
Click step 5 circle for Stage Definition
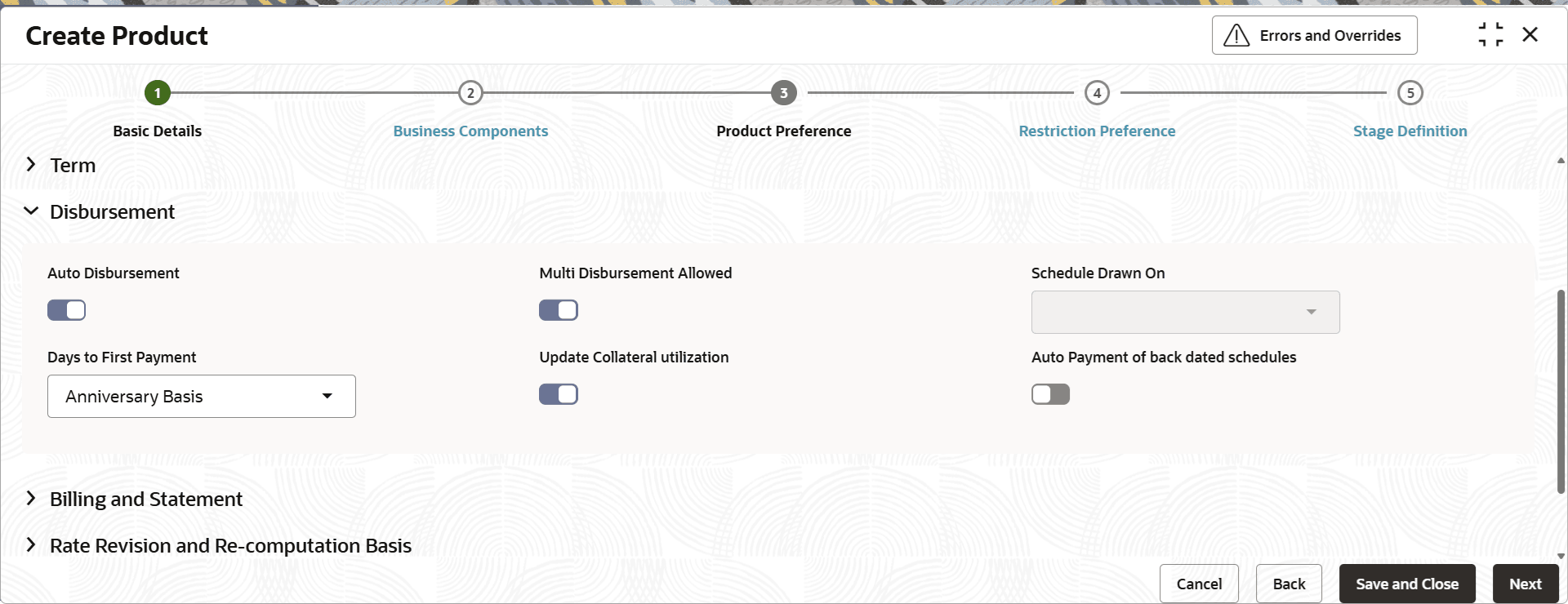1410,93
